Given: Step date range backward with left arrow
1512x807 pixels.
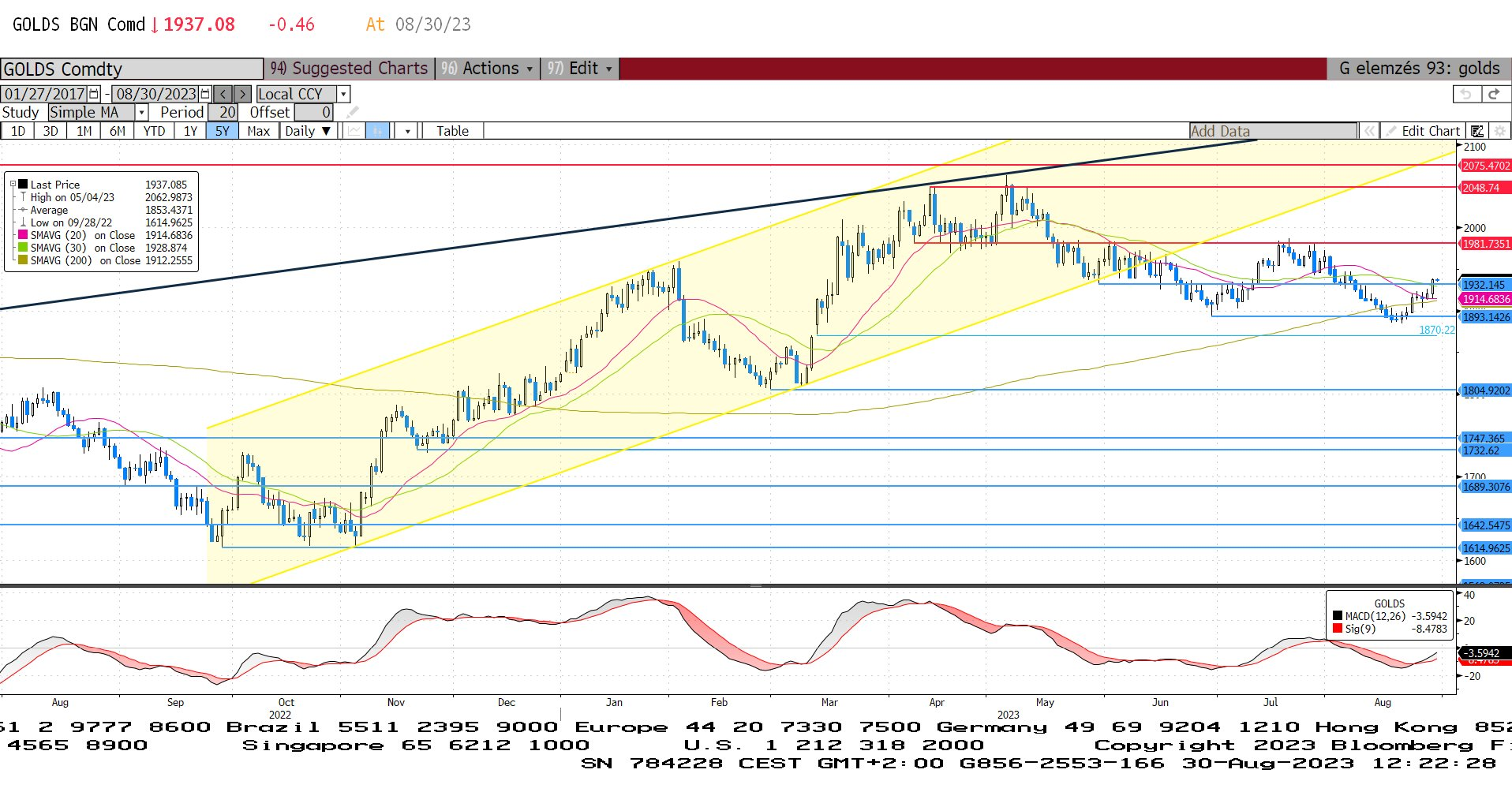Looking at the screenshot, I should (223, 94).
